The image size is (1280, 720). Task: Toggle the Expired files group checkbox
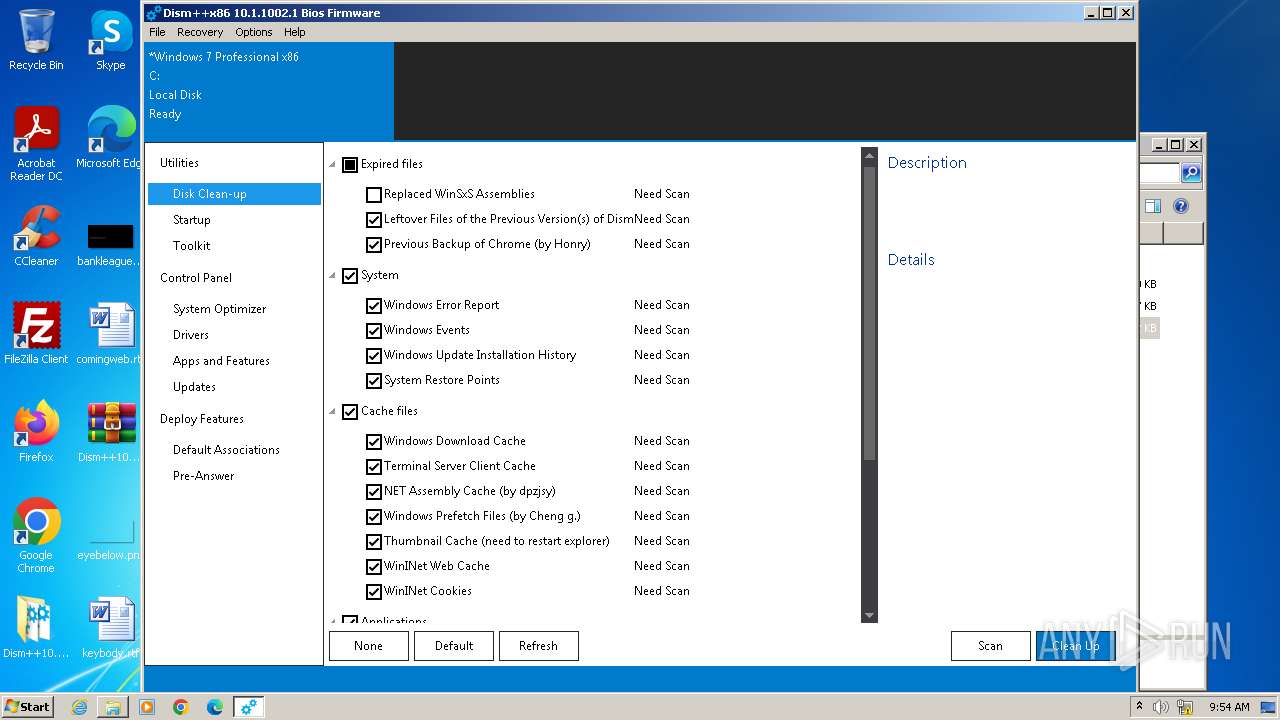click(x=350, y=165)
